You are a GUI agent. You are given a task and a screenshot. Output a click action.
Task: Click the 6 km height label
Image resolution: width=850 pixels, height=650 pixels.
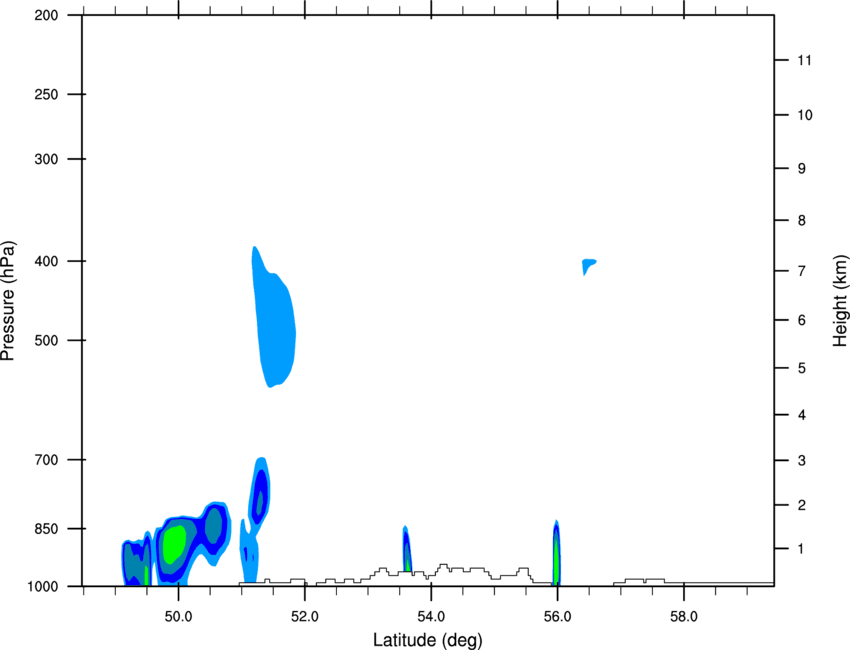tap(802, 320)
